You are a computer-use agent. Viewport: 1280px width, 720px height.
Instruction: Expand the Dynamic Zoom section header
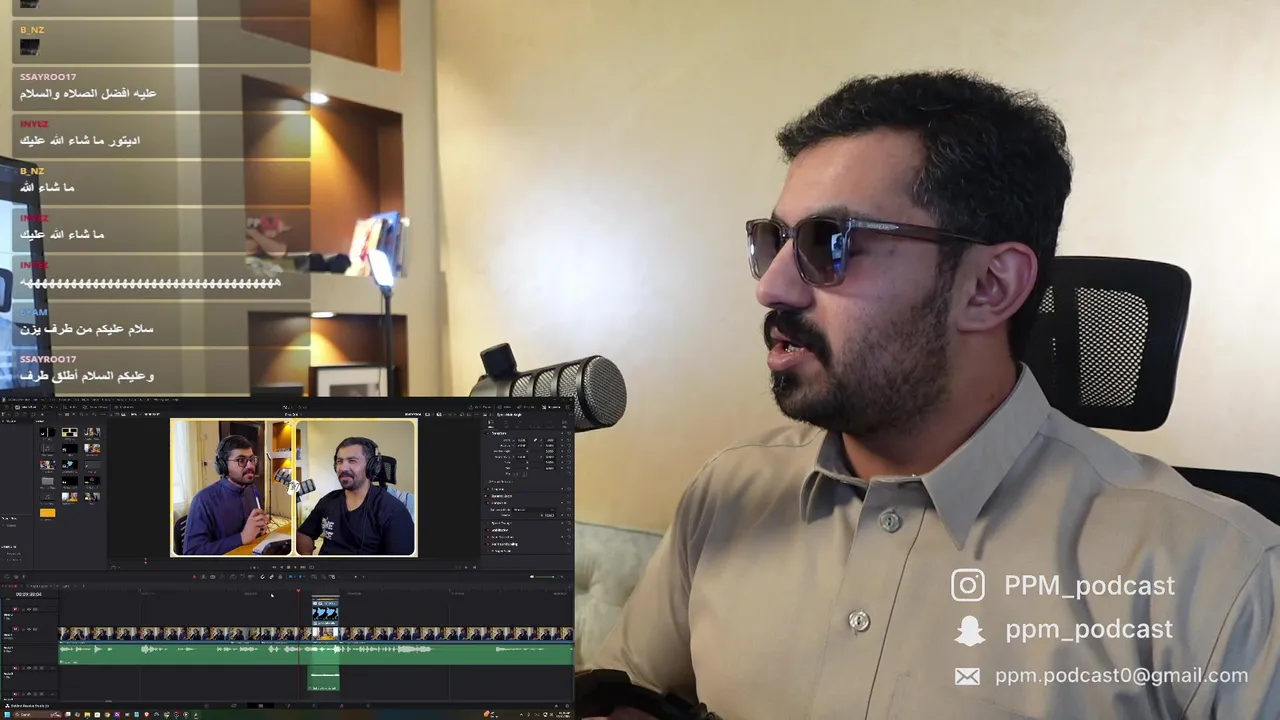(x=502, y=496)
